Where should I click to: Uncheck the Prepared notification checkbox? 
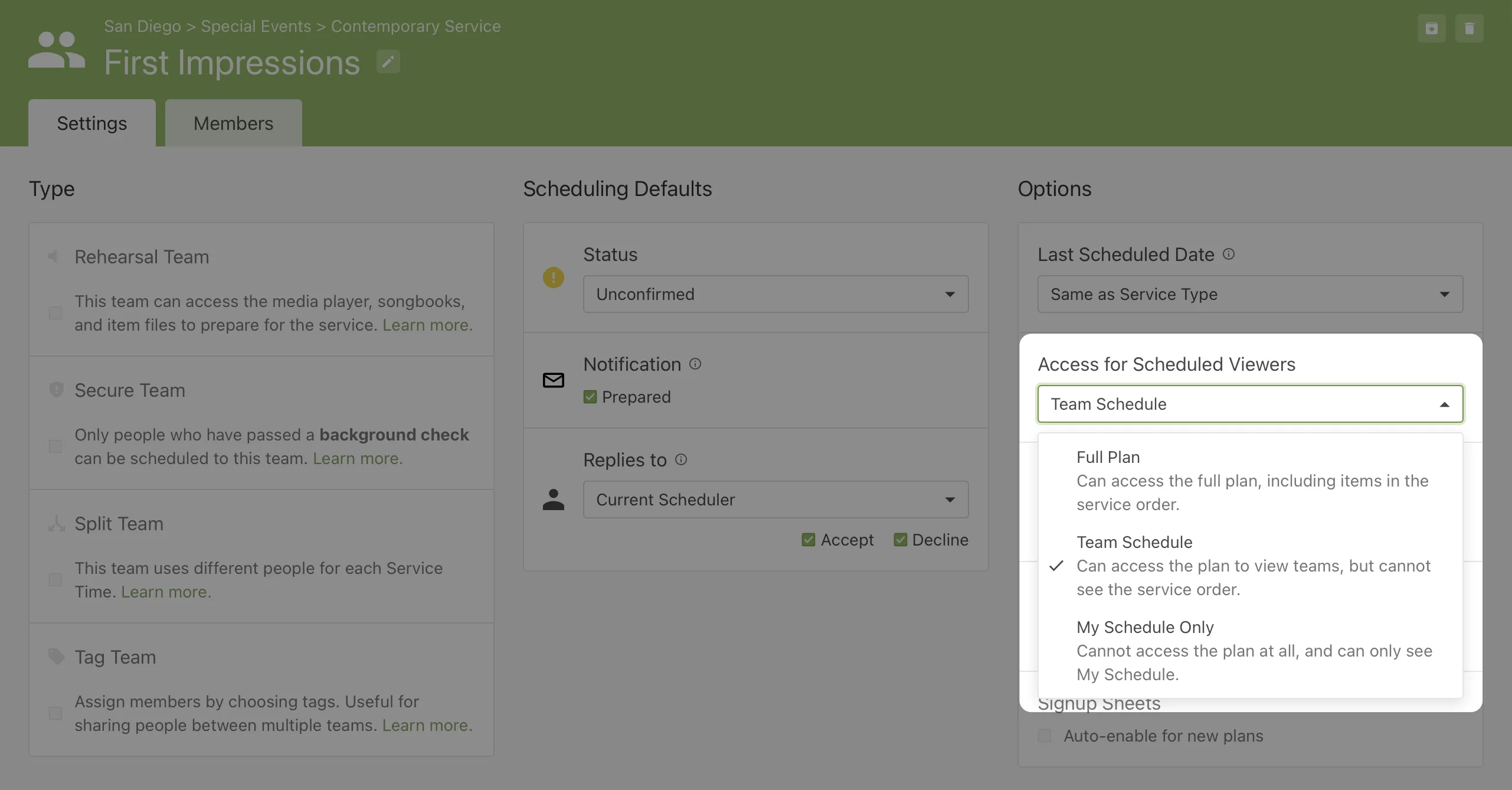590,396
